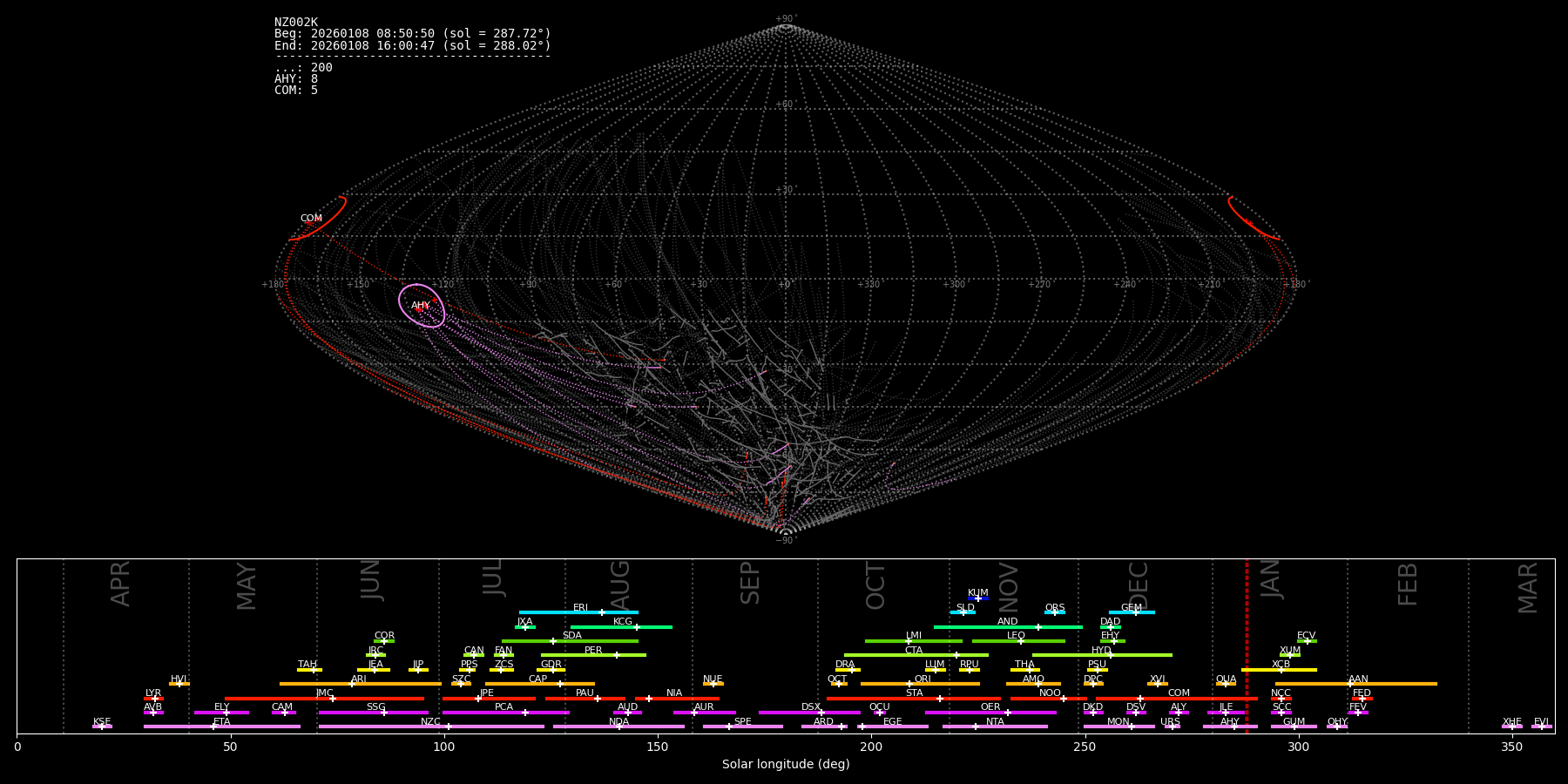
Task: Click the End: 20260108 16:00:47 line
Action: [413, 45]
